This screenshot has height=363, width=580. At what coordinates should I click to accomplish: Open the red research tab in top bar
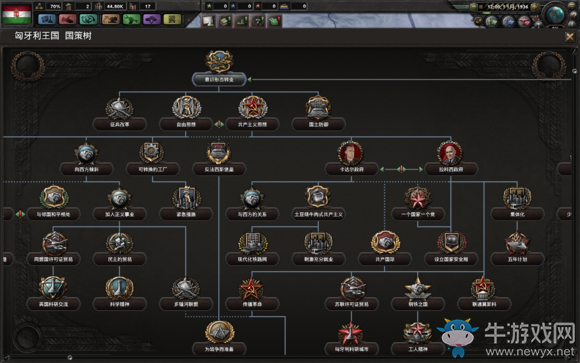coord(67,19)
